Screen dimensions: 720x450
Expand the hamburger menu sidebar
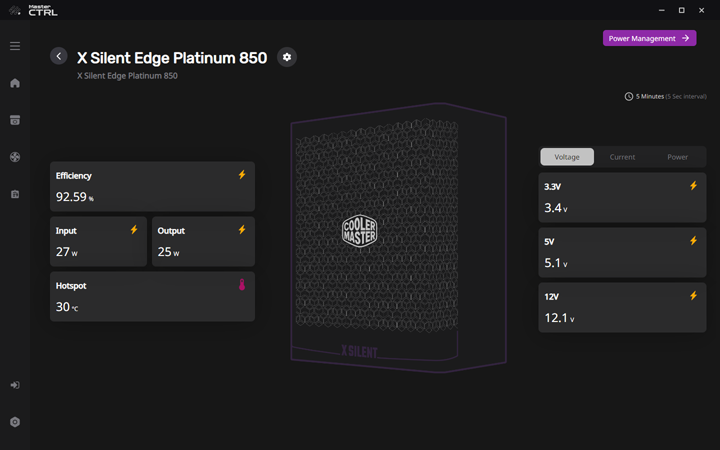pyautogui.click(x=15, y=46)
